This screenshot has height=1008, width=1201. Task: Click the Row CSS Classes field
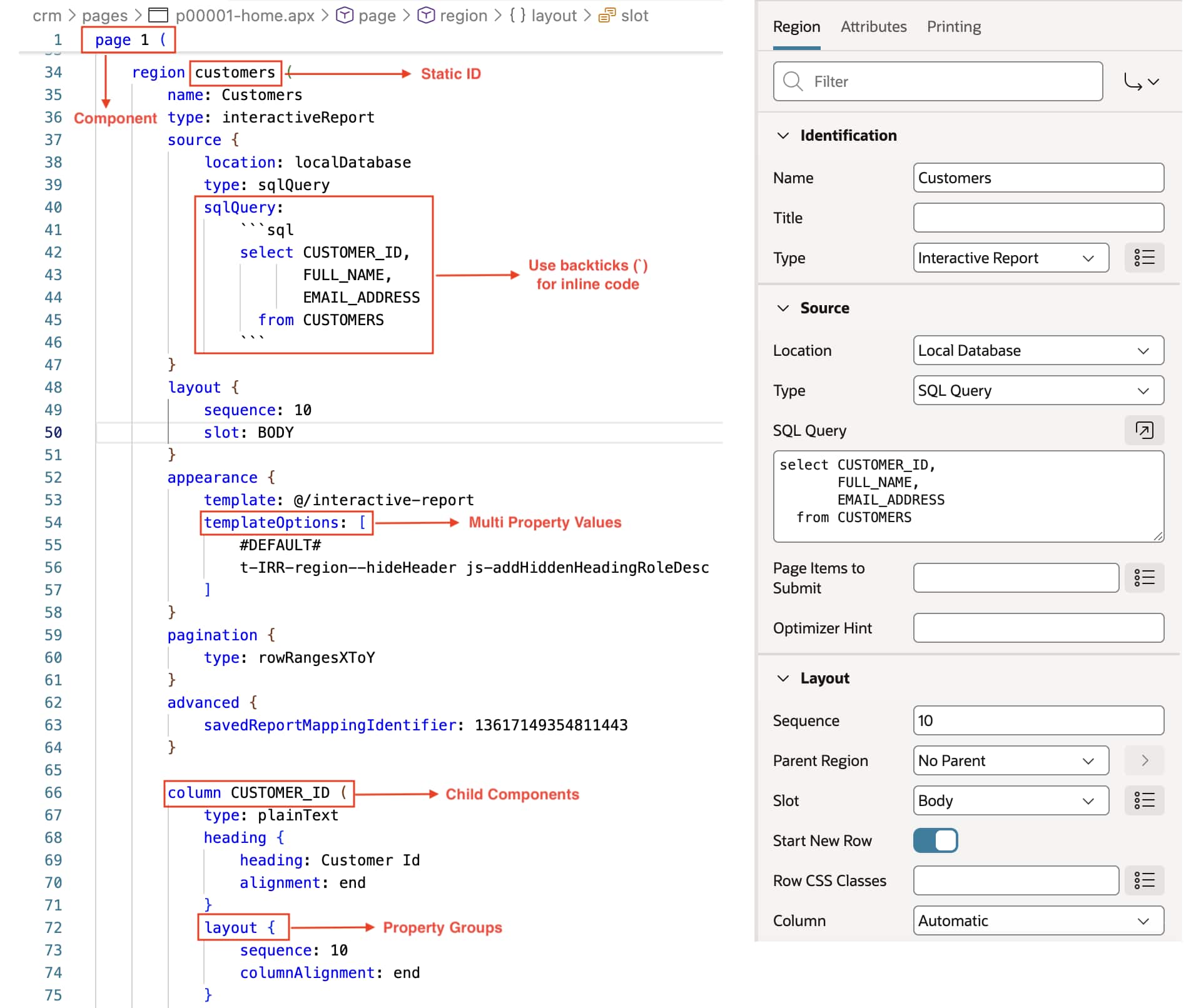[1016, 880]
